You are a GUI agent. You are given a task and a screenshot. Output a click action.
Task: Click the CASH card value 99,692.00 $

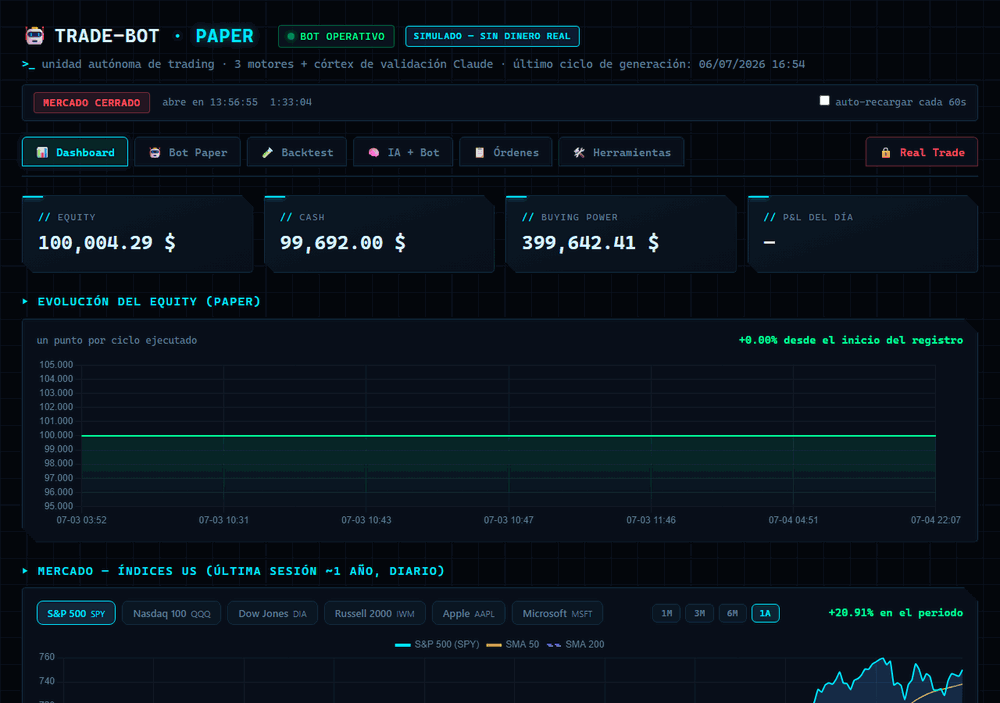[x=342, y=242]
